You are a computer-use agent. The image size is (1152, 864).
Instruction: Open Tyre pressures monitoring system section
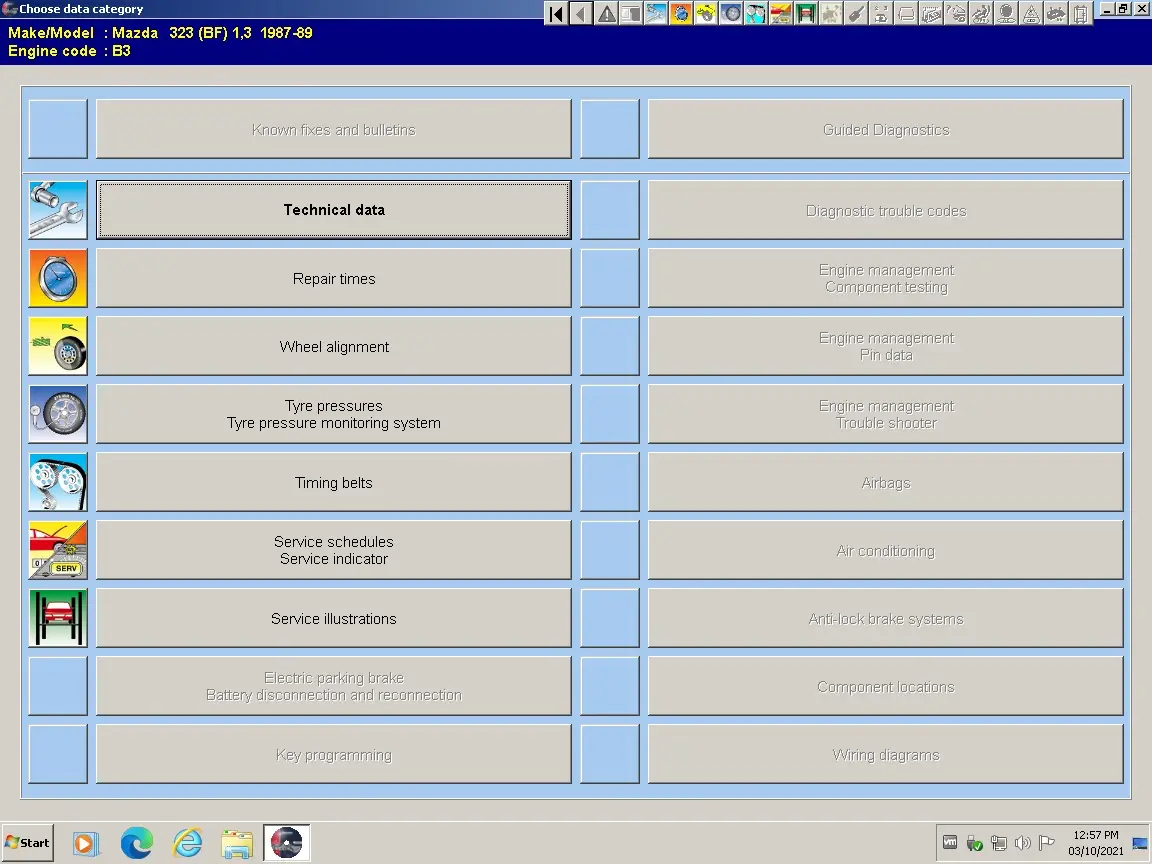click(333, 414)
